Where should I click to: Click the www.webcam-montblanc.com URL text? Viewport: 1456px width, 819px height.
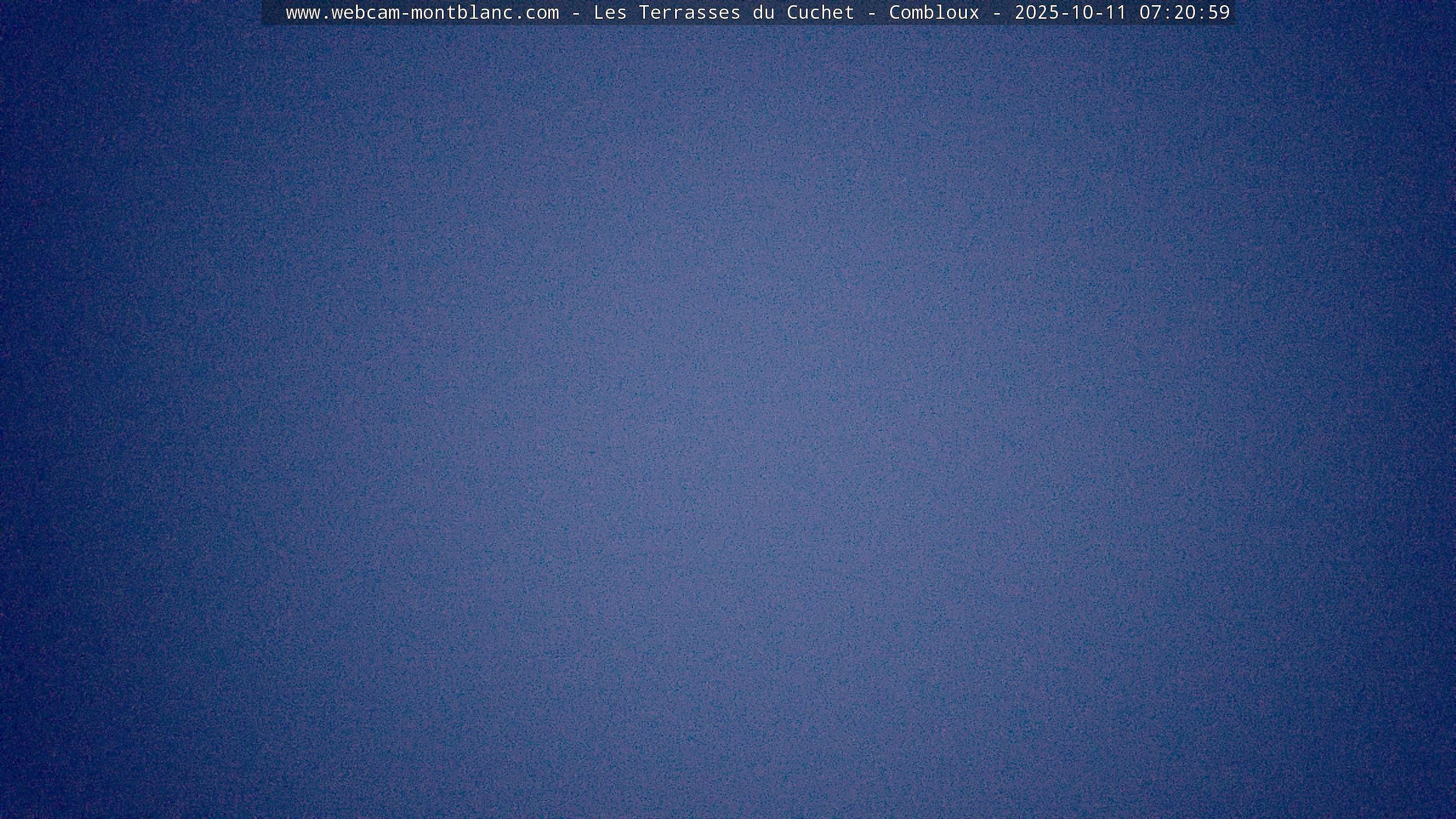422,13
